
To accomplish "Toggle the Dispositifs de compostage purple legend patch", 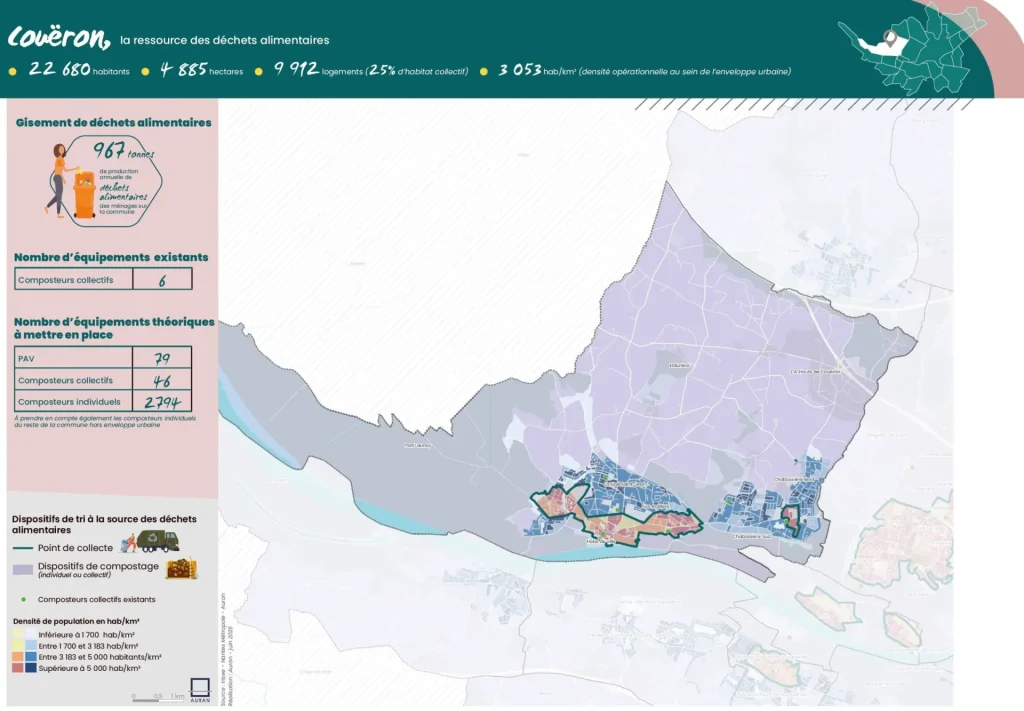I will tap(24, 567).
